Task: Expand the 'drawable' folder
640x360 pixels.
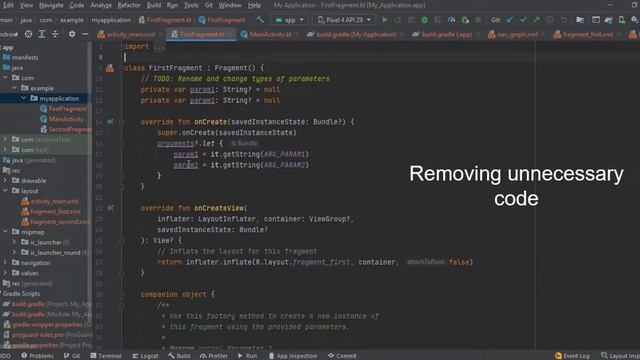Action: pyautogui.click(x=5, y=180)
